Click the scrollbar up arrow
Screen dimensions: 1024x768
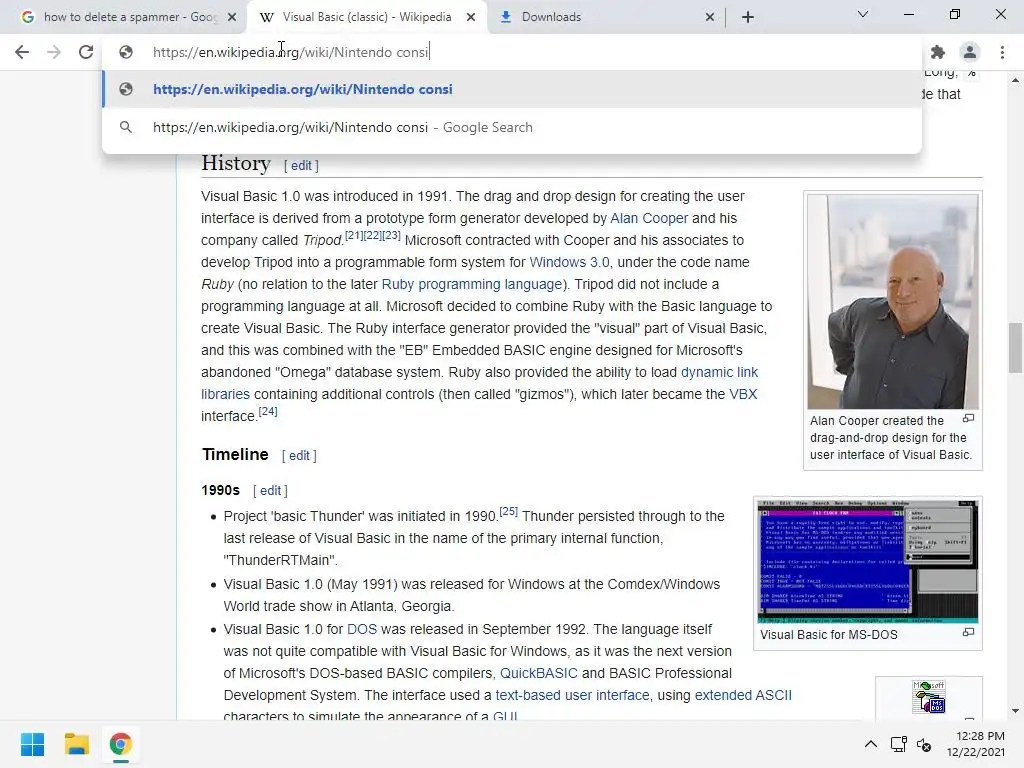coord(1015,80)
